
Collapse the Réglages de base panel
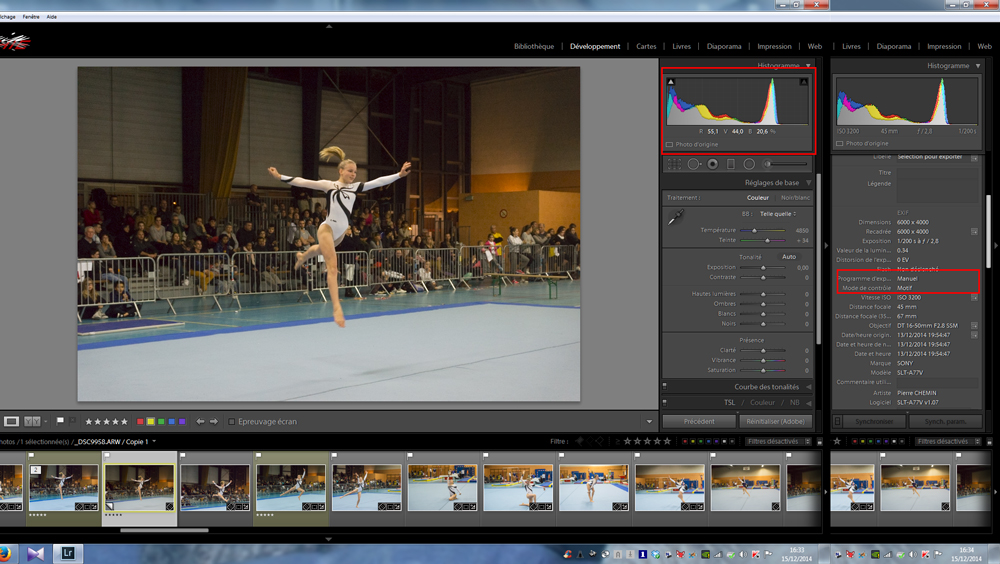point(809,182)
